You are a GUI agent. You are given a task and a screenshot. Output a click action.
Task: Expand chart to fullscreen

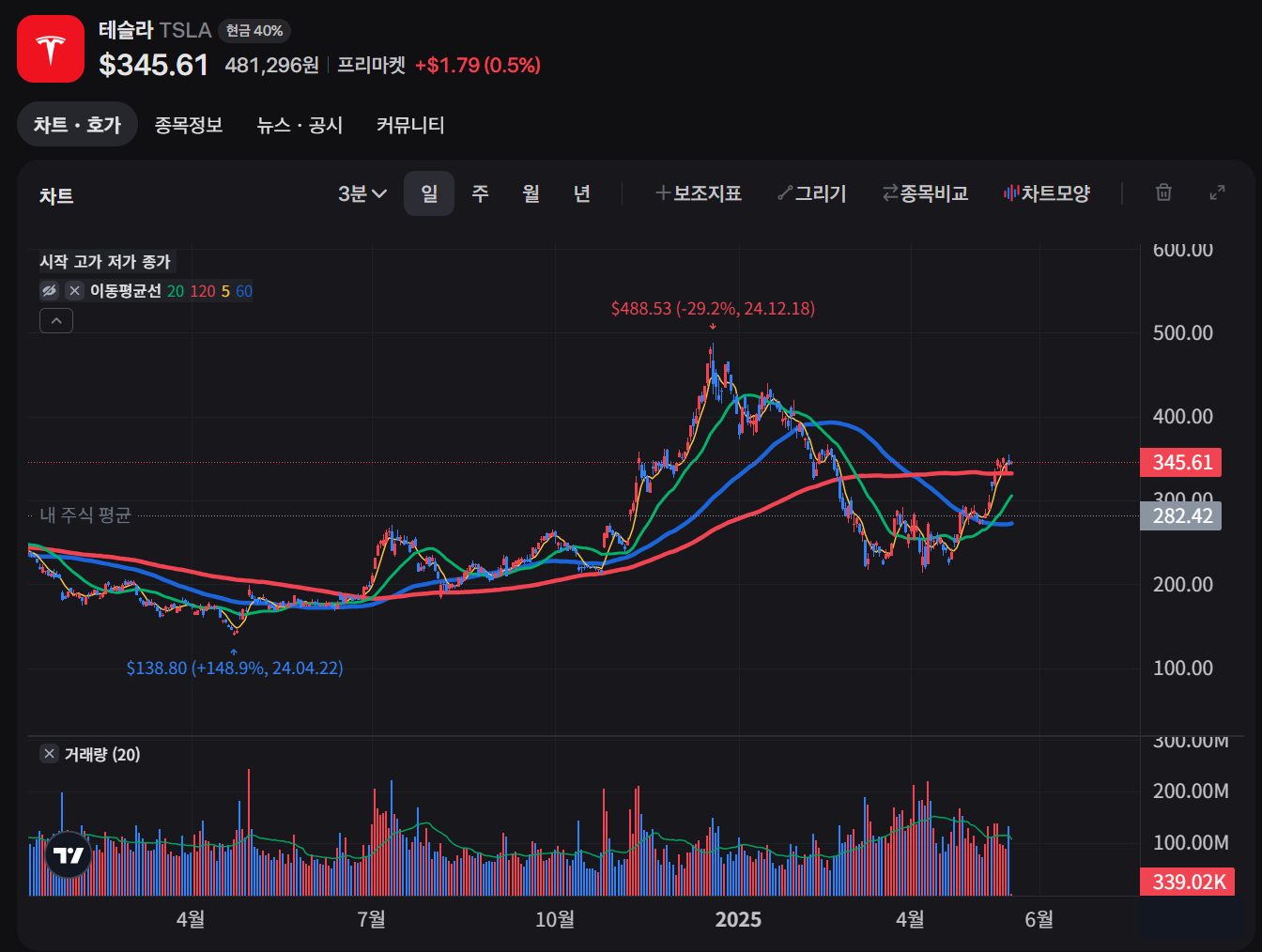[1217, 192]
